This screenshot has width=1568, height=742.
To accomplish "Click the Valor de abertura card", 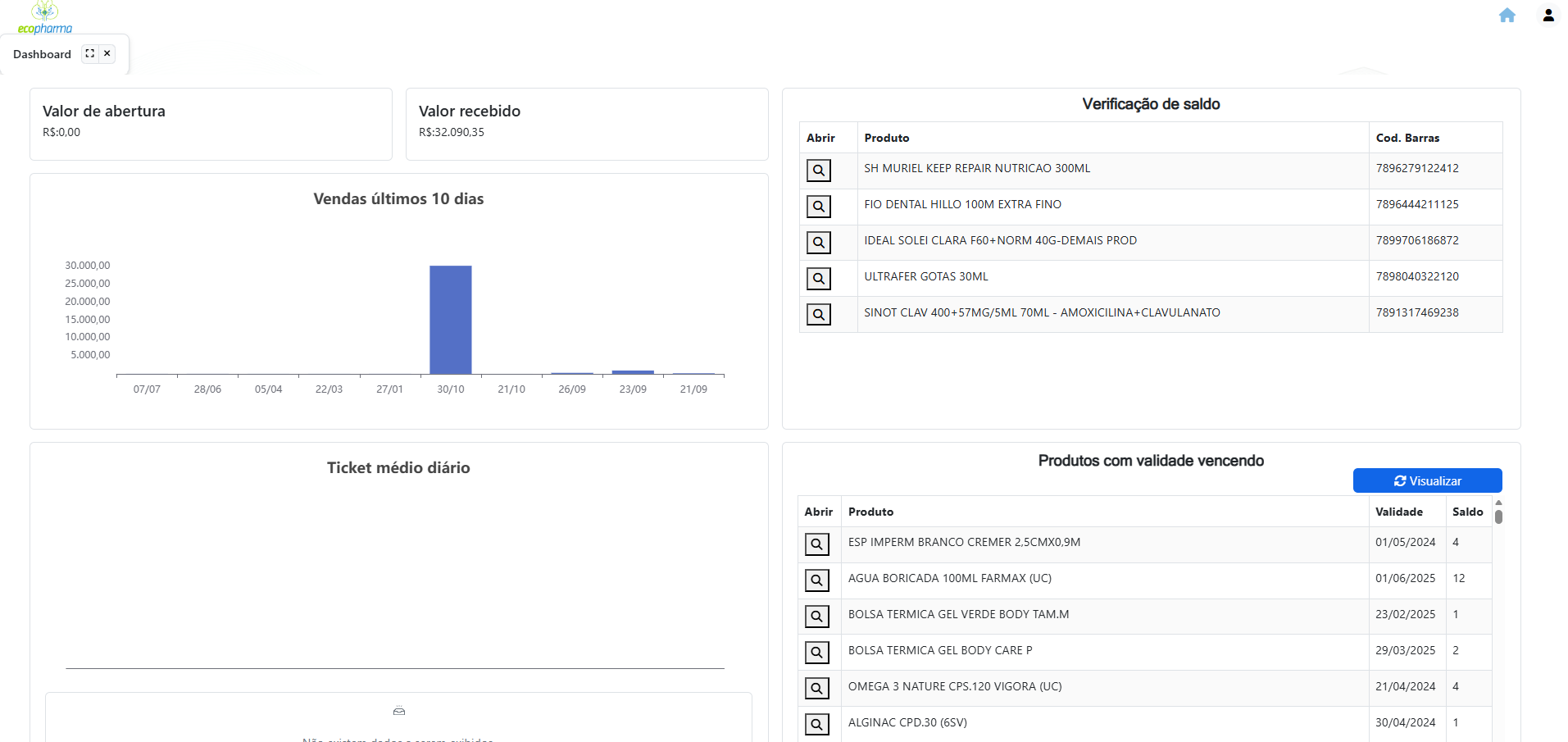I will (x=211, y=124).
